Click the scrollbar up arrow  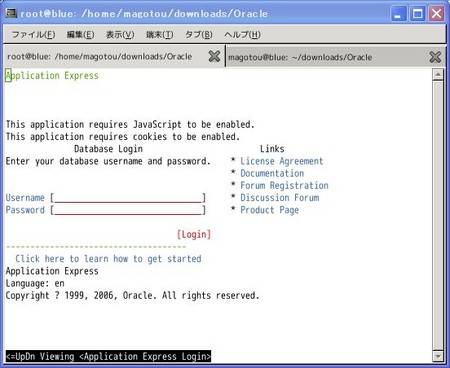[x=438, y=74]
